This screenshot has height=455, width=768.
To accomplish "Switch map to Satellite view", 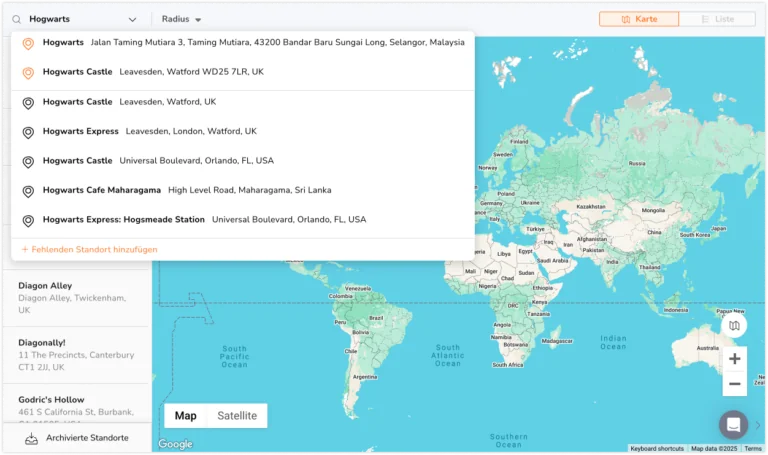I will tap(237, 416).
